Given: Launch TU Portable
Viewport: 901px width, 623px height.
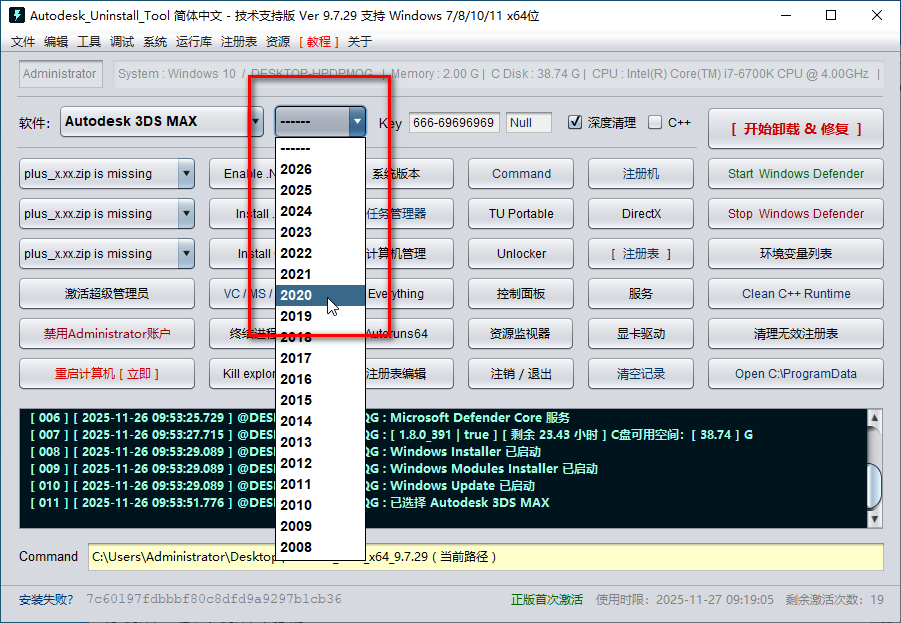Looking at the screenshot, I should click(521, 214).
